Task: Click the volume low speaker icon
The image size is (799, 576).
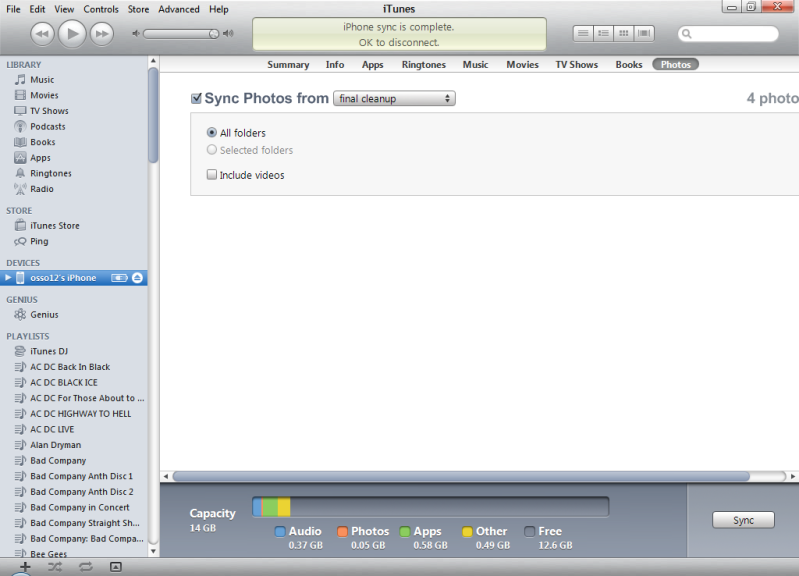Action: click(x=136, y=34)
